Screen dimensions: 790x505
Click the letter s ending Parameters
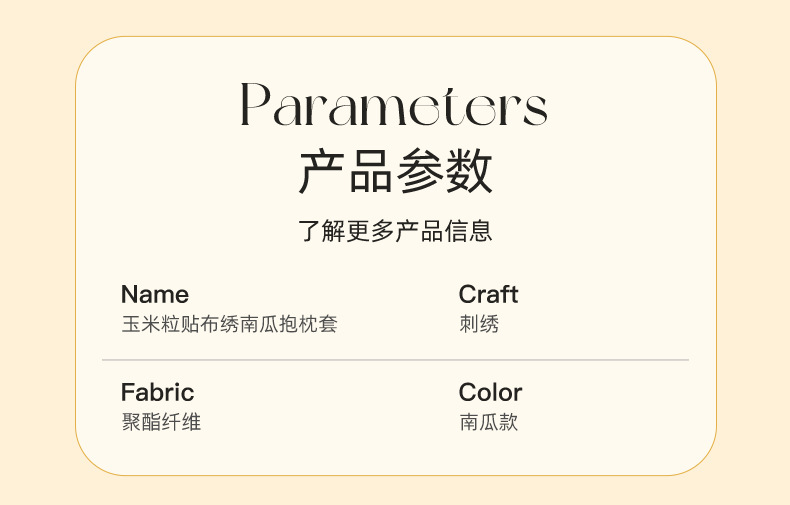click(x=536, y=109)
